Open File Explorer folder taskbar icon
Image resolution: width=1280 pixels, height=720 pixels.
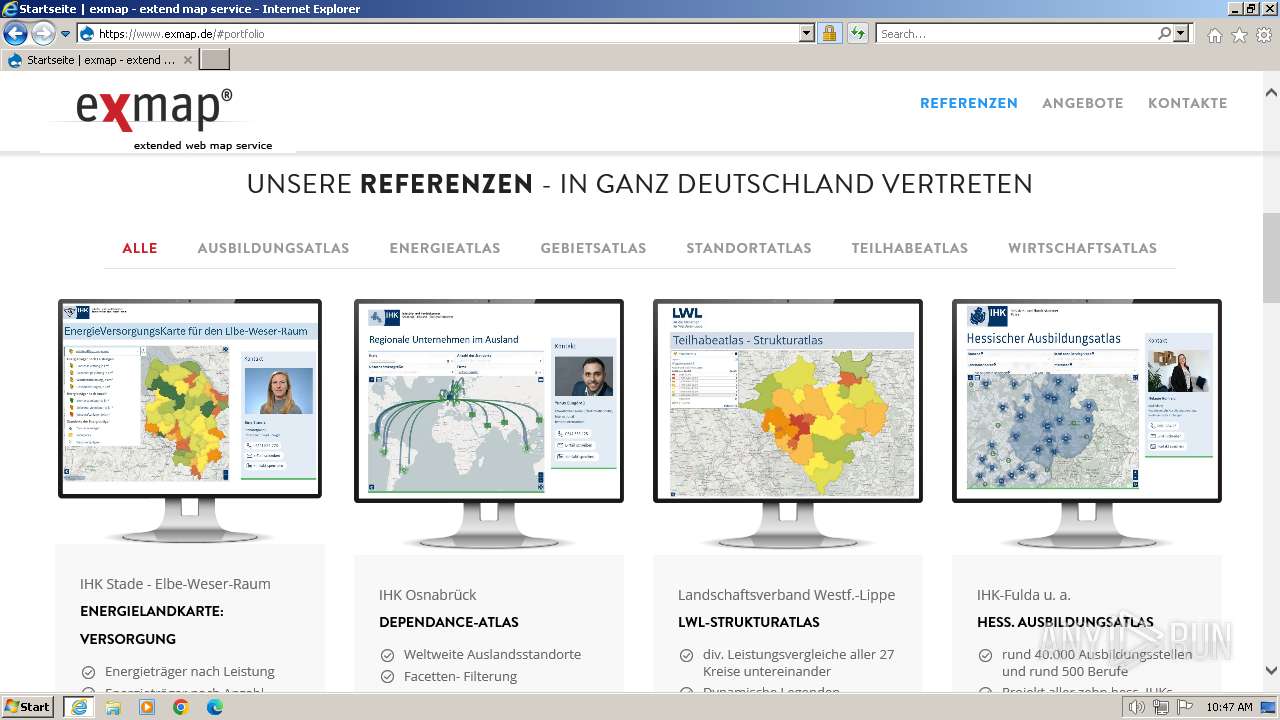[x=113, y=707]
